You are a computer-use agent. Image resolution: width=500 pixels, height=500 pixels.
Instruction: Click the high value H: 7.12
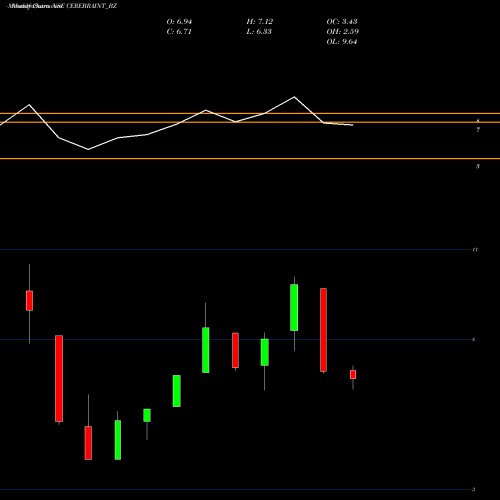pos(260,22)
